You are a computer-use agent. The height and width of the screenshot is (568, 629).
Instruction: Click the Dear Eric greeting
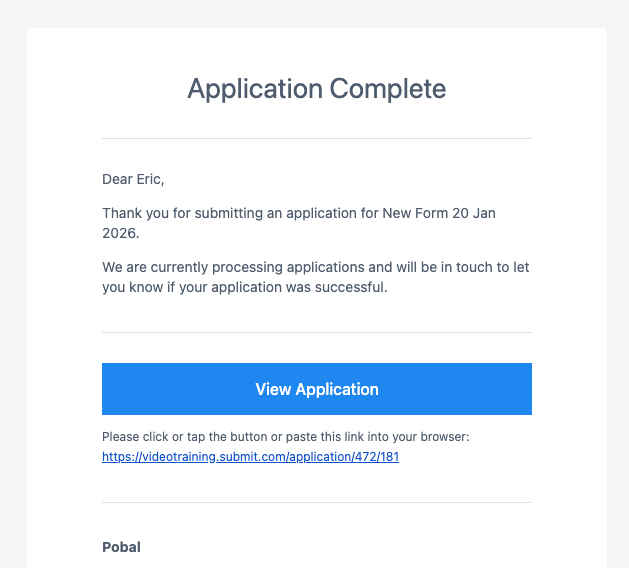point(133,179)
